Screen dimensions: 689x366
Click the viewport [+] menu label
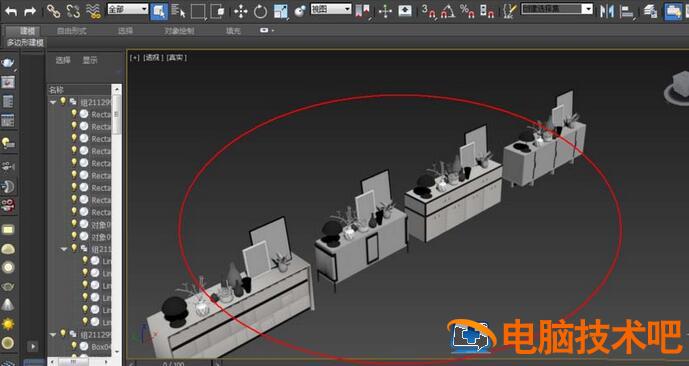coord(135,58)
